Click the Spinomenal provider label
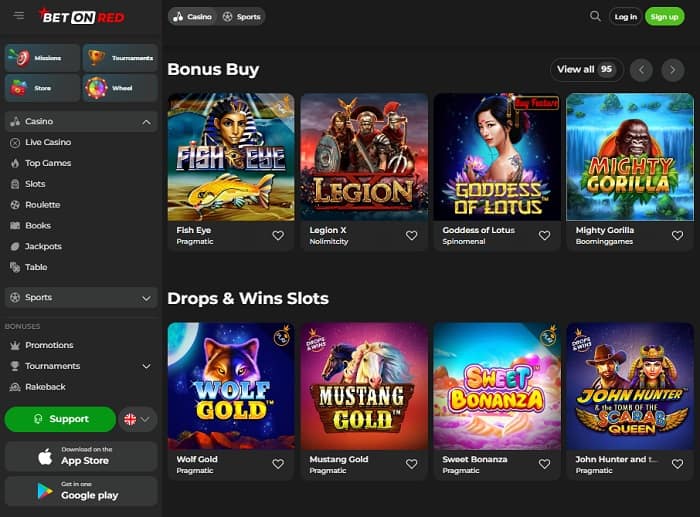The height and width of the screenshot is (517, 700). 463,242
